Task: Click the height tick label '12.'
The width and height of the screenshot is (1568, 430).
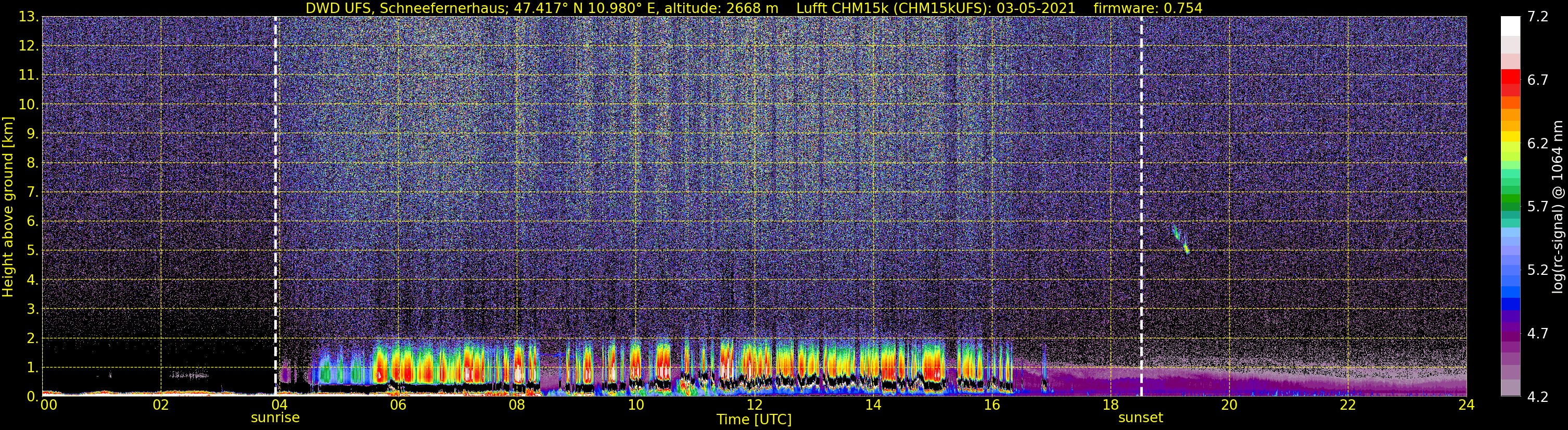Action: [x=28, y=46]
